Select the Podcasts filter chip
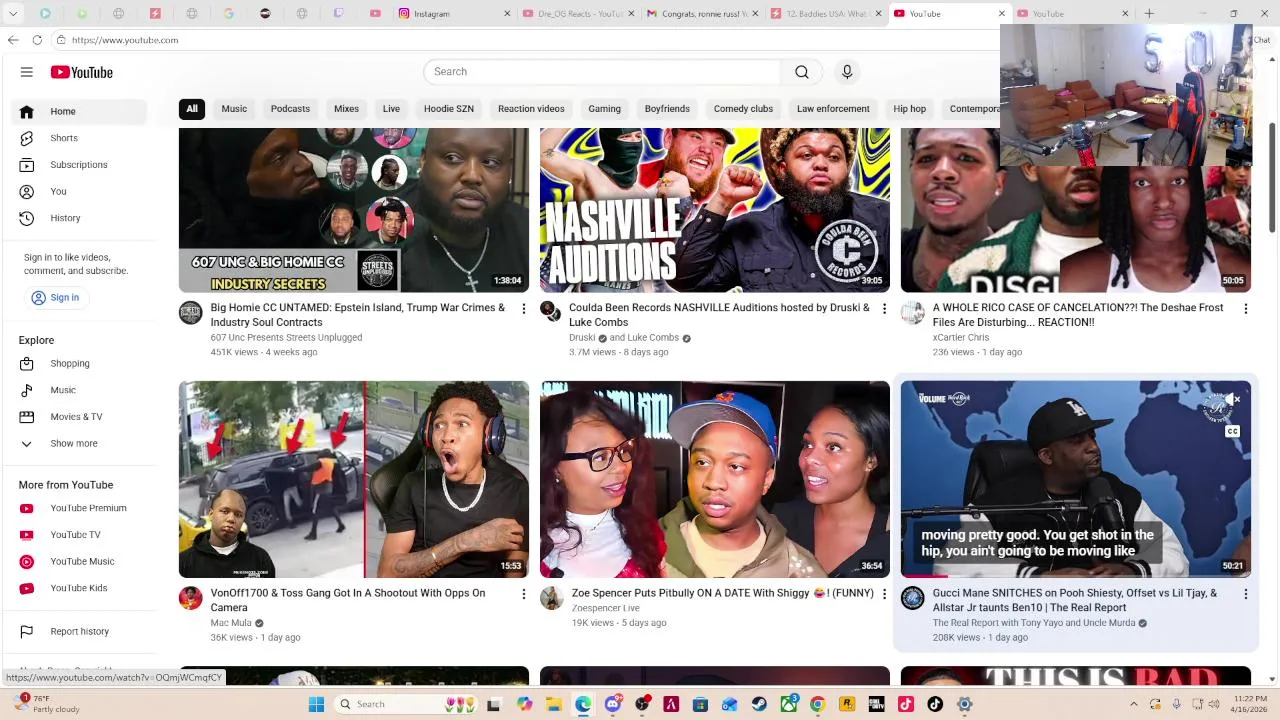The height and width of the screenshot is (720, 1280). click(x=290, y=109)
